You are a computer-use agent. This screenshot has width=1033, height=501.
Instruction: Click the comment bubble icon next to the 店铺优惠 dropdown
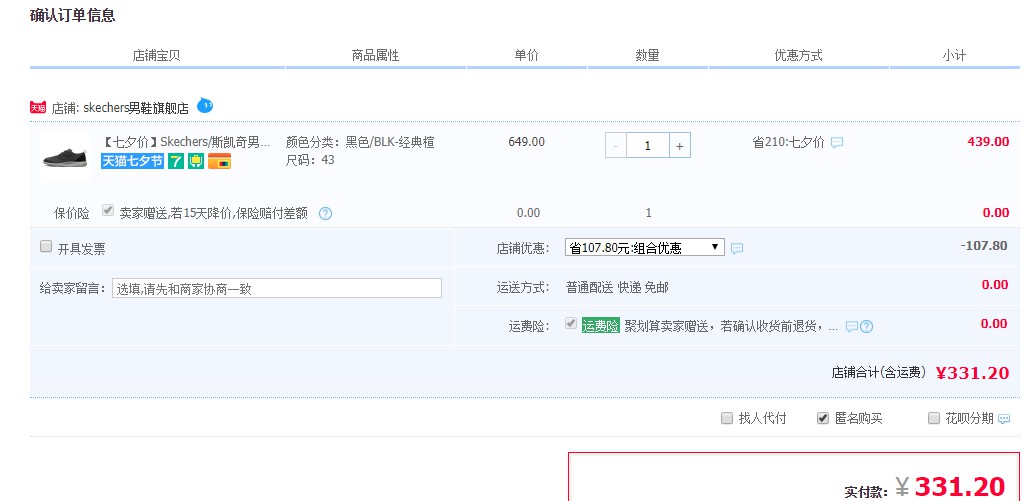pos(737,249)
